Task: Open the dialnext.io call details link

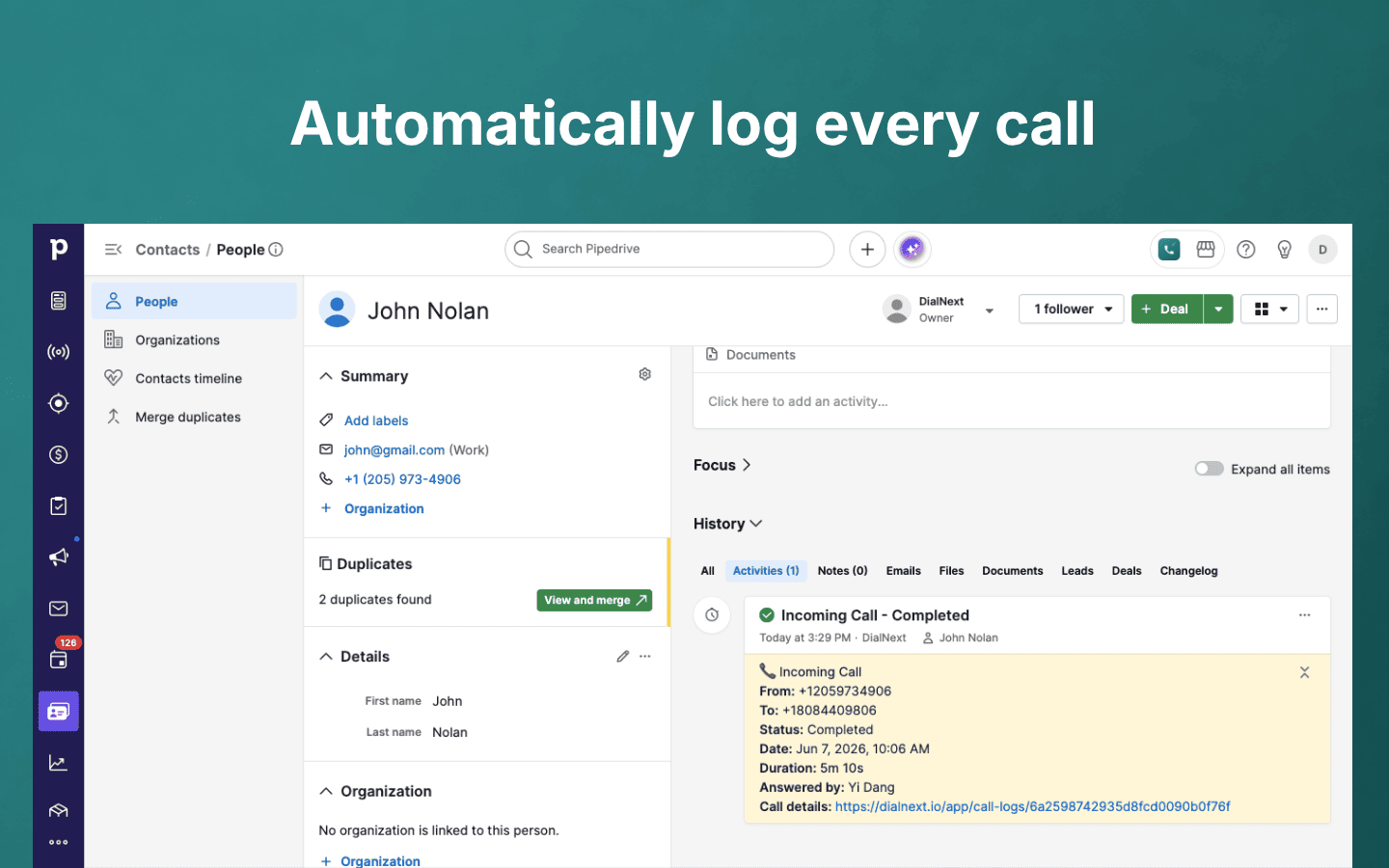Action: point(1032,807)
